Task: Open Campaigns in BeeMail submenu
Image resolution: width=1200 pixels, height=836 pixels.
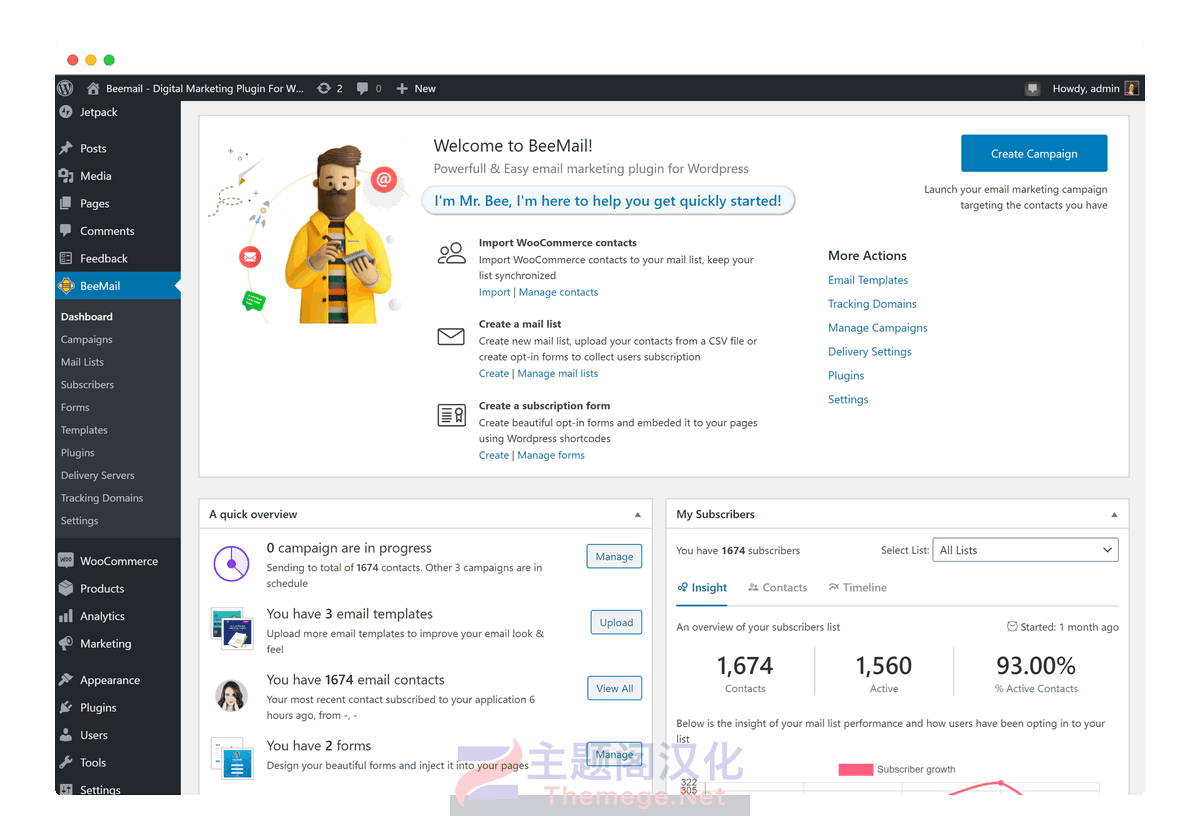Action: click(x=87, y=340)
